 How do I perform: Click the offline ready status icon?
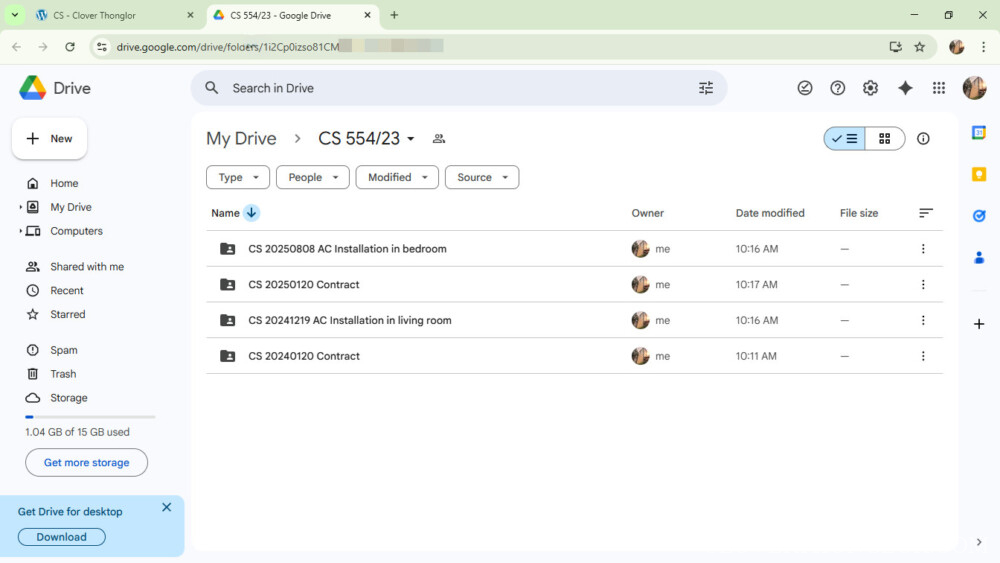[805, 88]
